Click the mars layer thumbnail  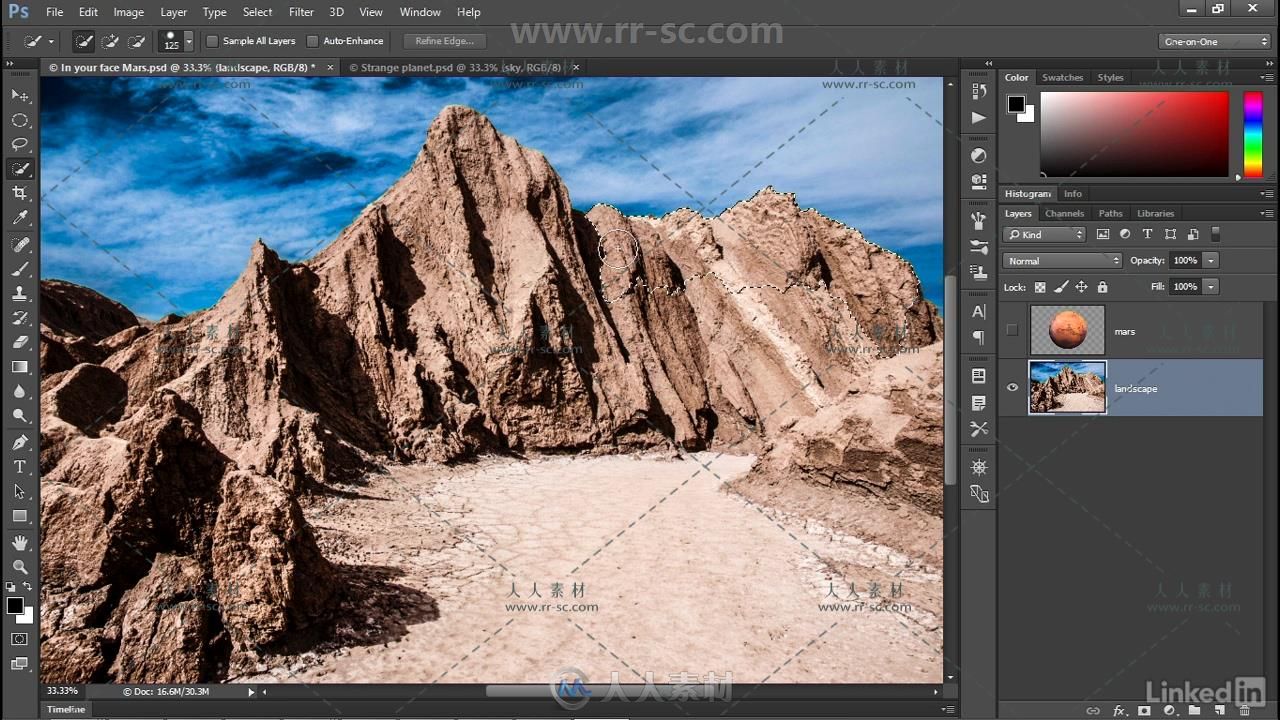(x=1067, y=330)
